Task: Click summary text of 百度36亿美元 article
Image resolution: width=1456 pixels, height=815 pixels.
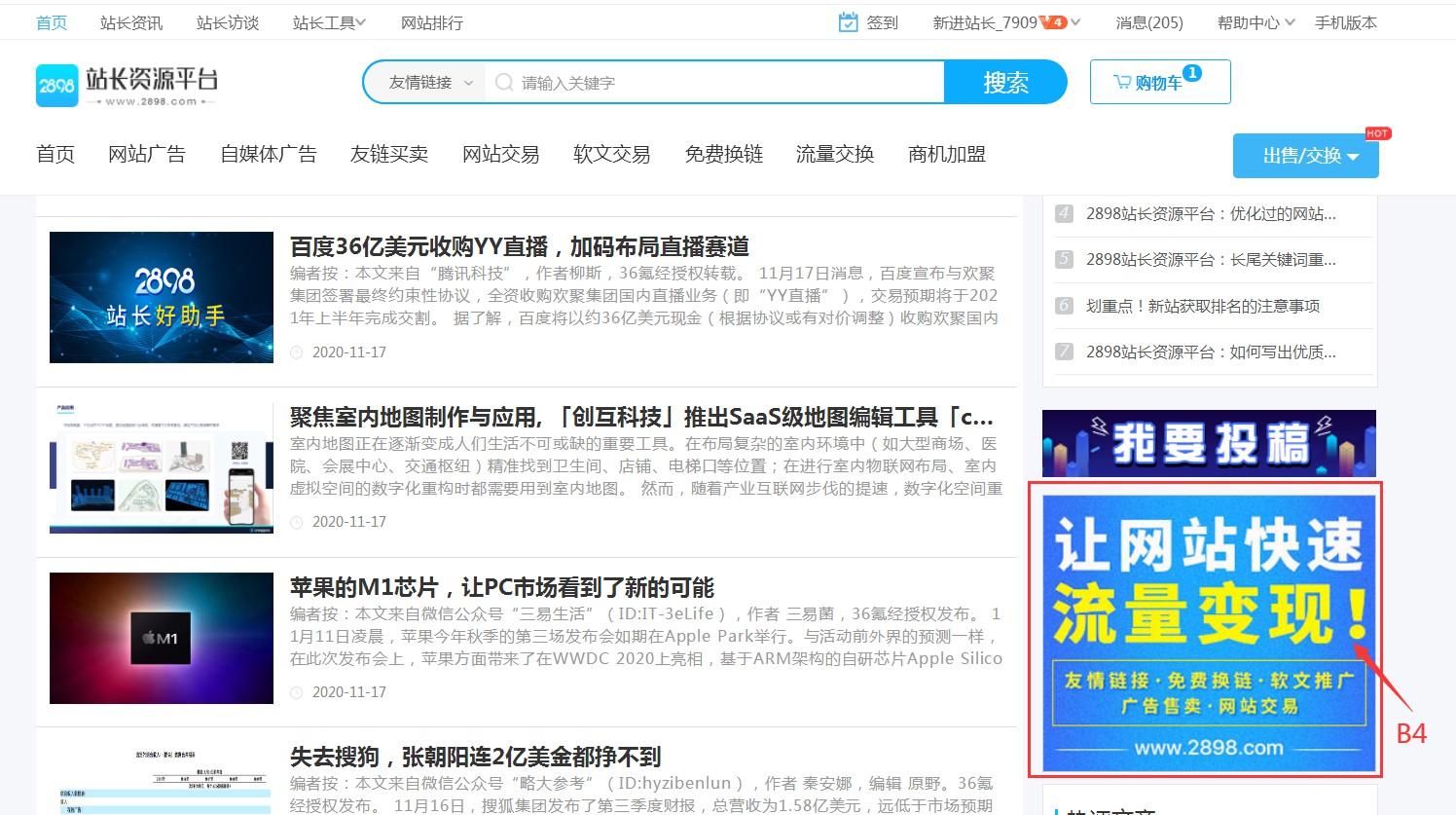Action: [x=643, y=296]
